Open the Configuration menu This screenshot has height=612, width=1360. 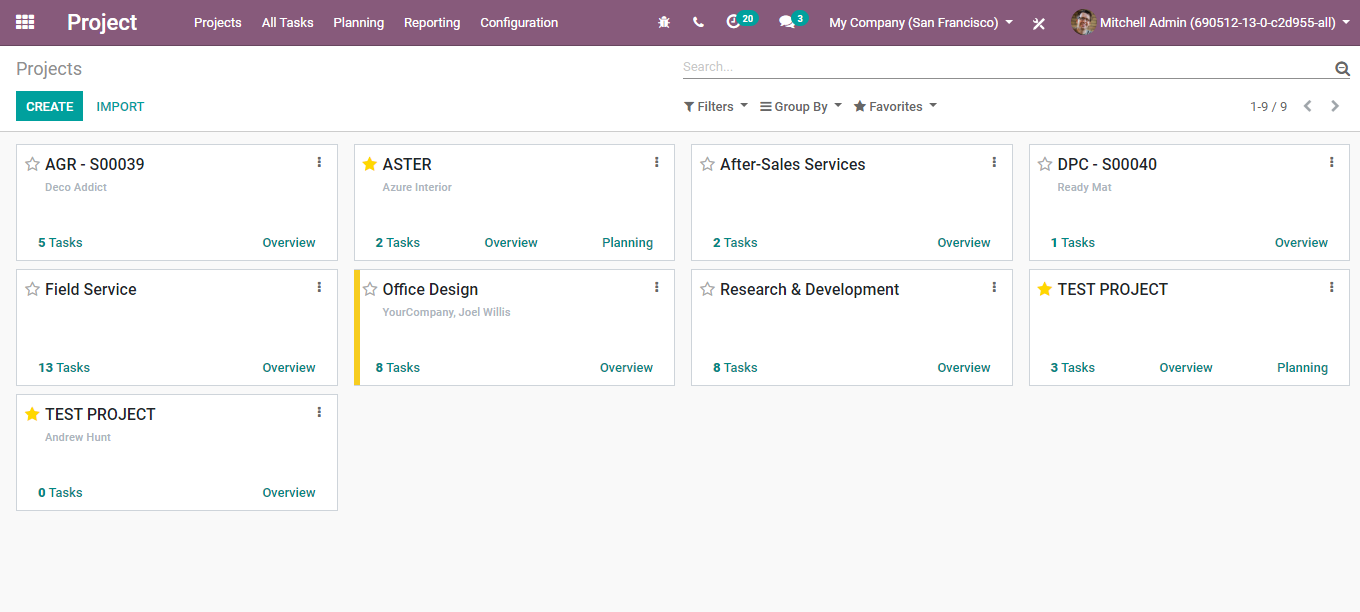519,22
